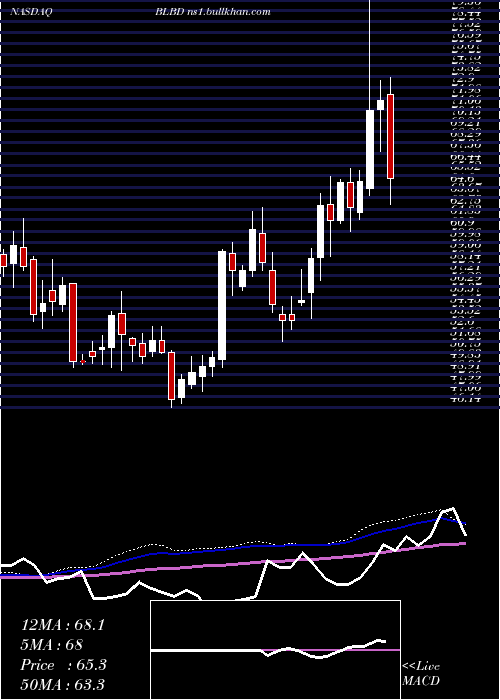The width and height of the screenshot is (500, 700).
Task: Click the <<Live MACD label
Action: 421,674
